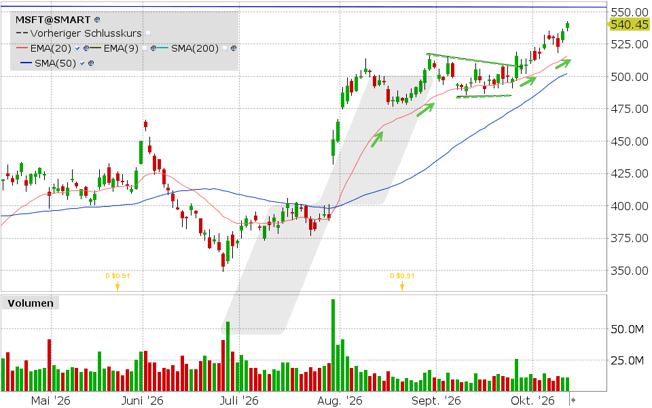Click the Mai '26 axis label
This screenshot has height=408, width=652.
pyautogui.click(x=51, y=401)
